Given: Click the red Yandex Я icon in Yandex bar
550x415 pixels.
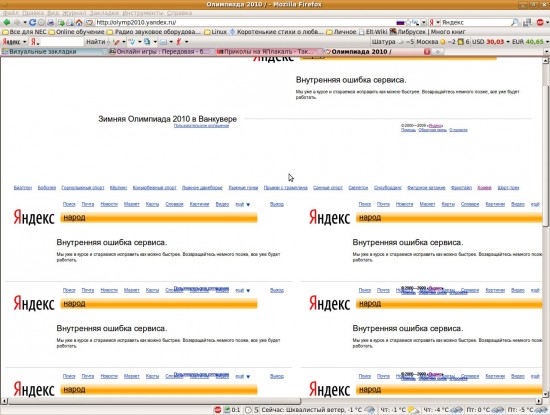Looking at the screenshot, I should coord(34,42).
